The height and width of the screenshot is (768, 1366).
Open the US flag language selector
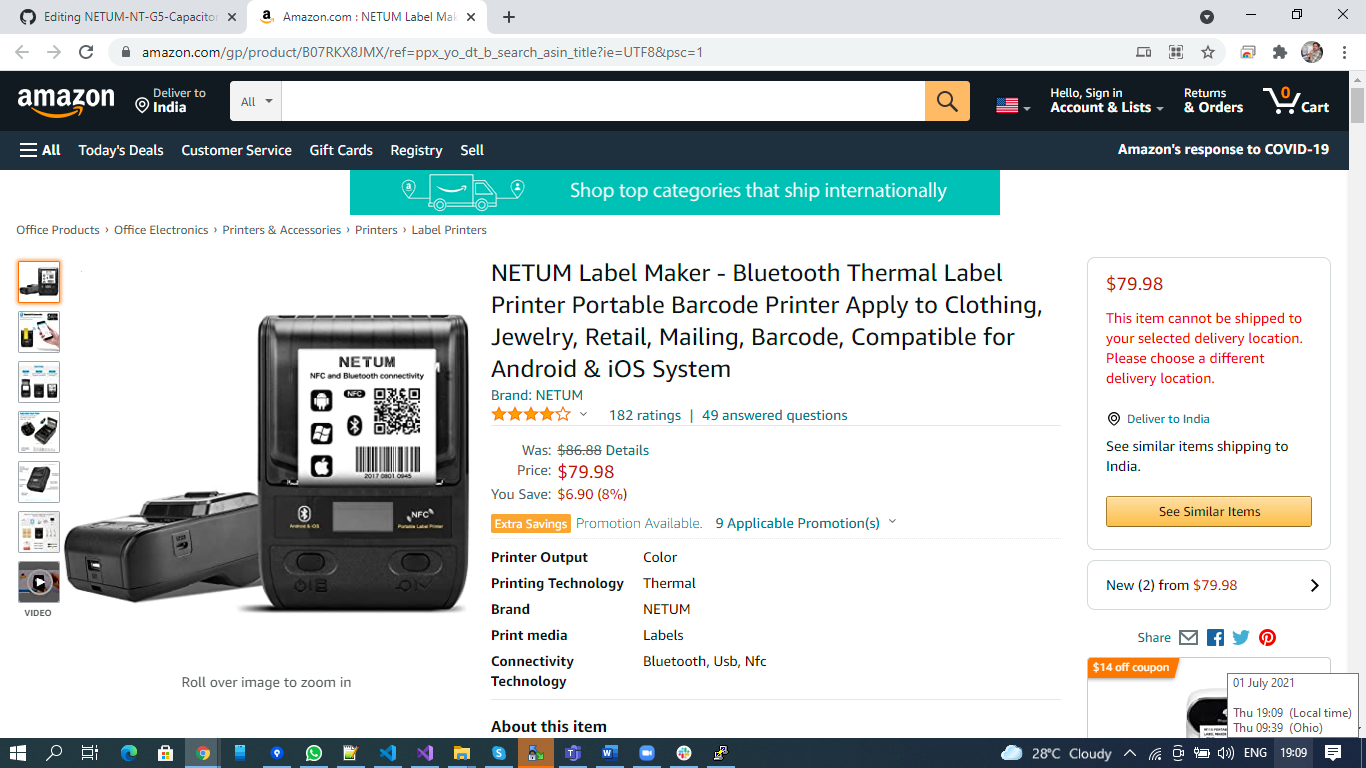tap(1013, 105)
